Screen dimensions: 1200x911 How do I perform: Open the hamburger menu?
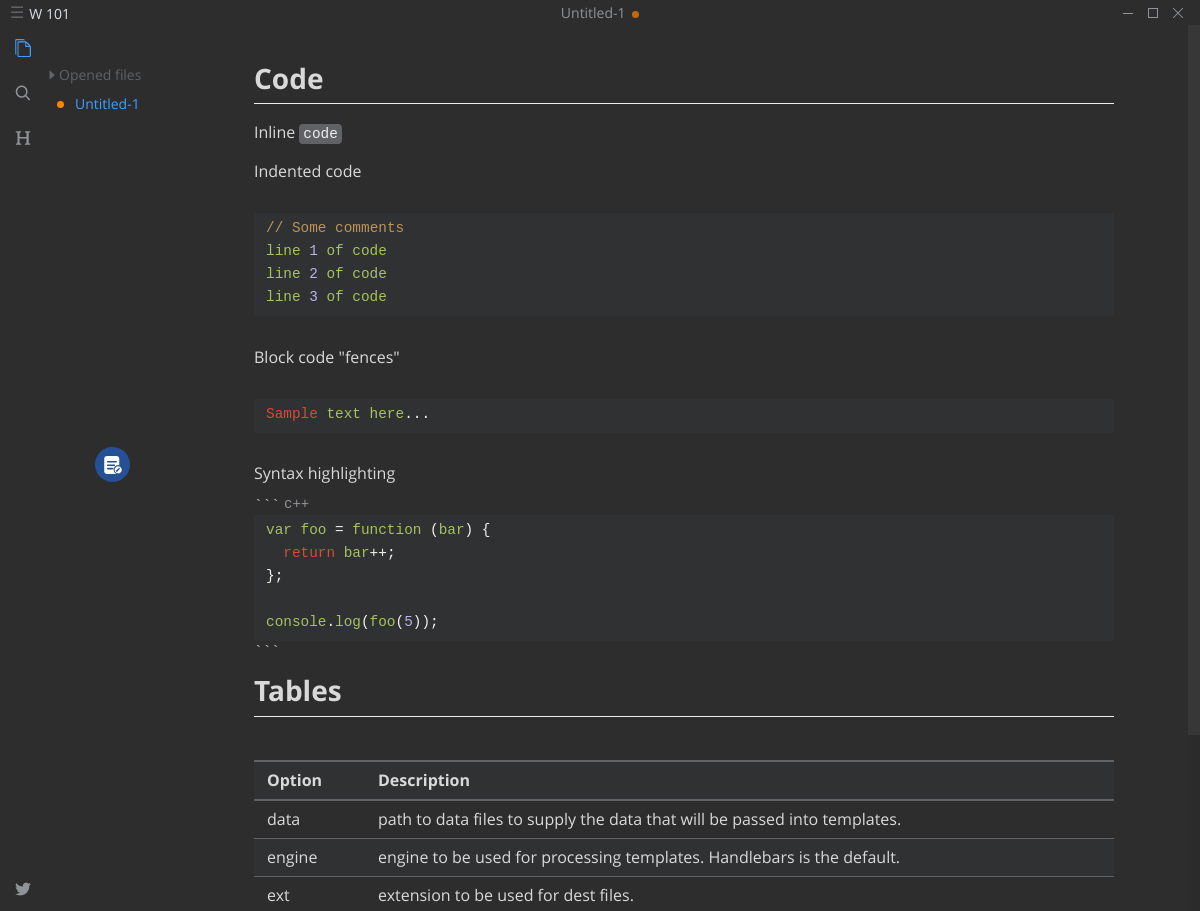click(x=17, y=13)
